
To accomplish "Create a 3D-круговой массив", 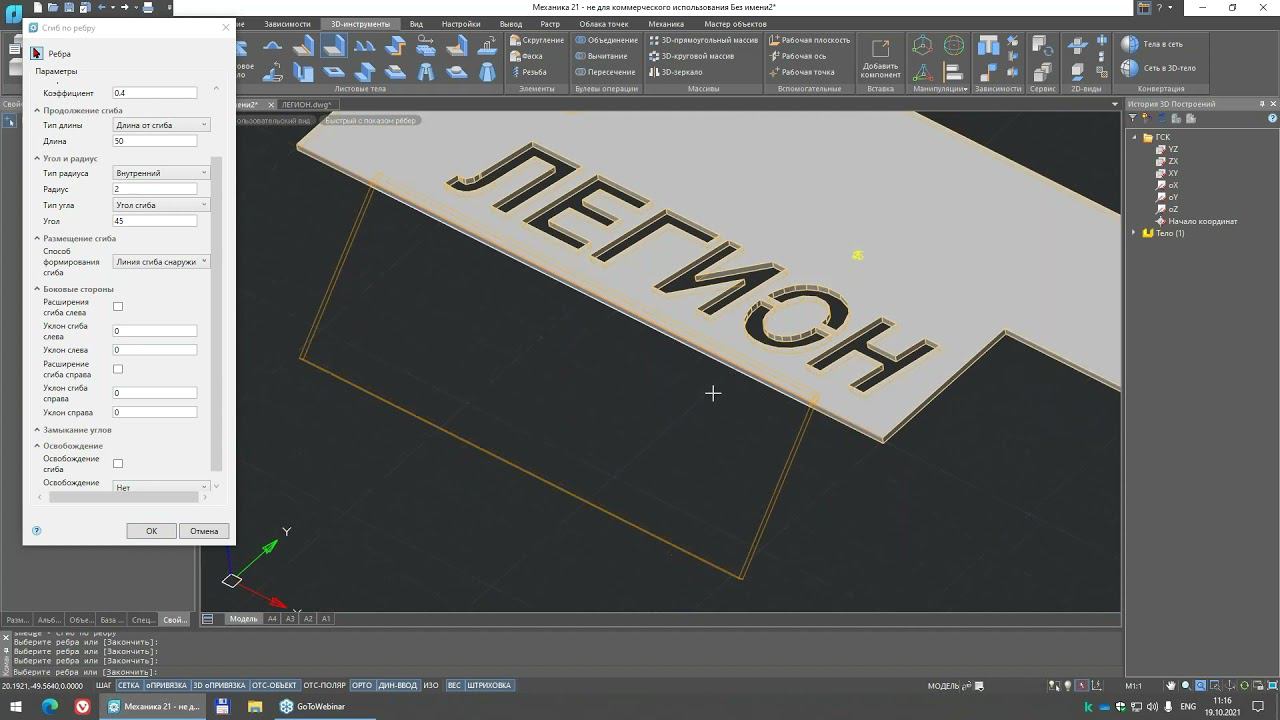I will 691,56.
